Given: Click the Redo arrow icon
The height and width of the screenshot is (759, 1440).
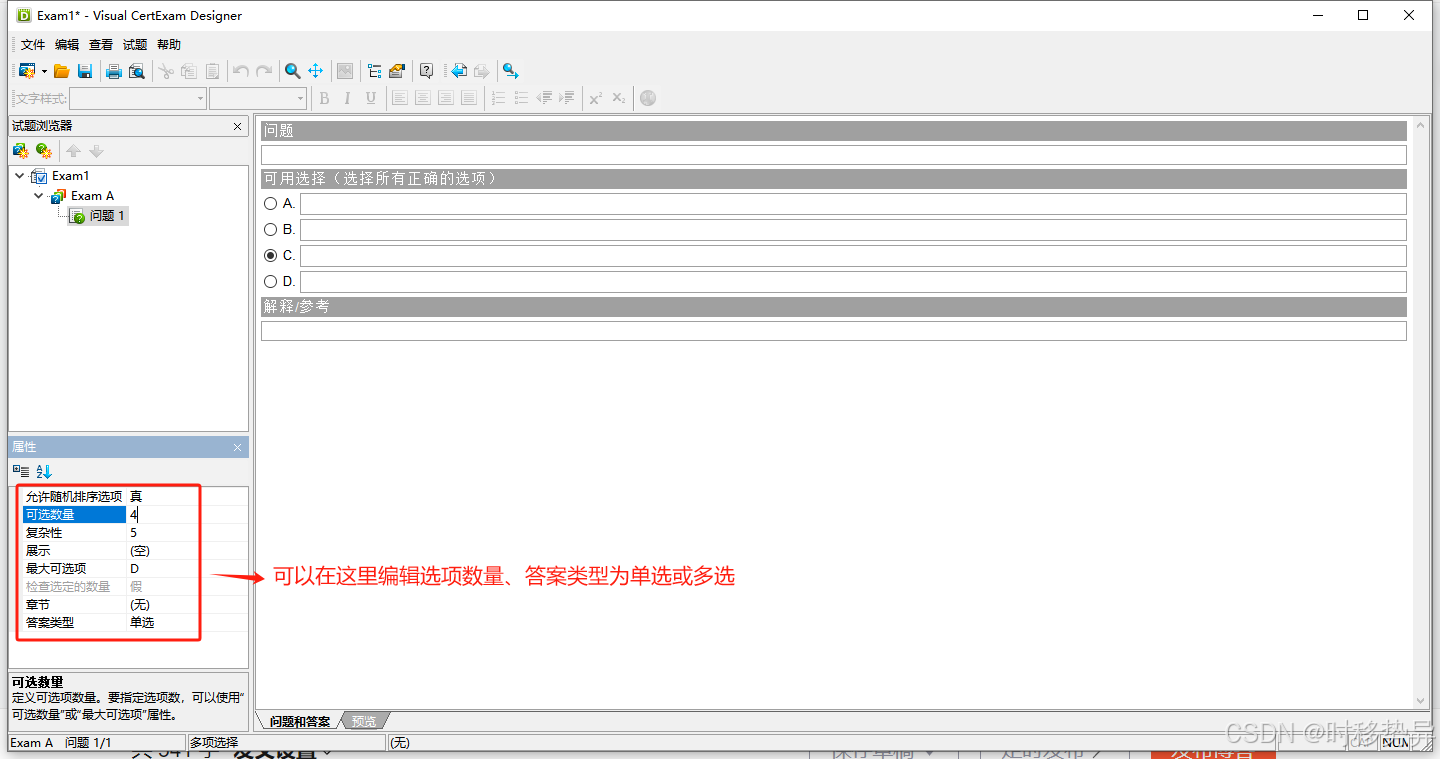Looking at the screenshot, I should (264, 71).
